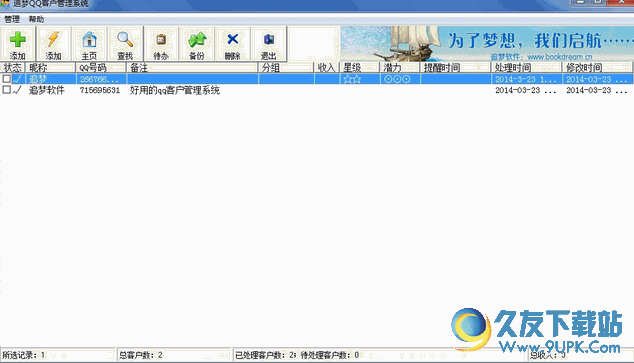
Task: Sort by the 处理时间 column header
Action: (x=526, y=68)
